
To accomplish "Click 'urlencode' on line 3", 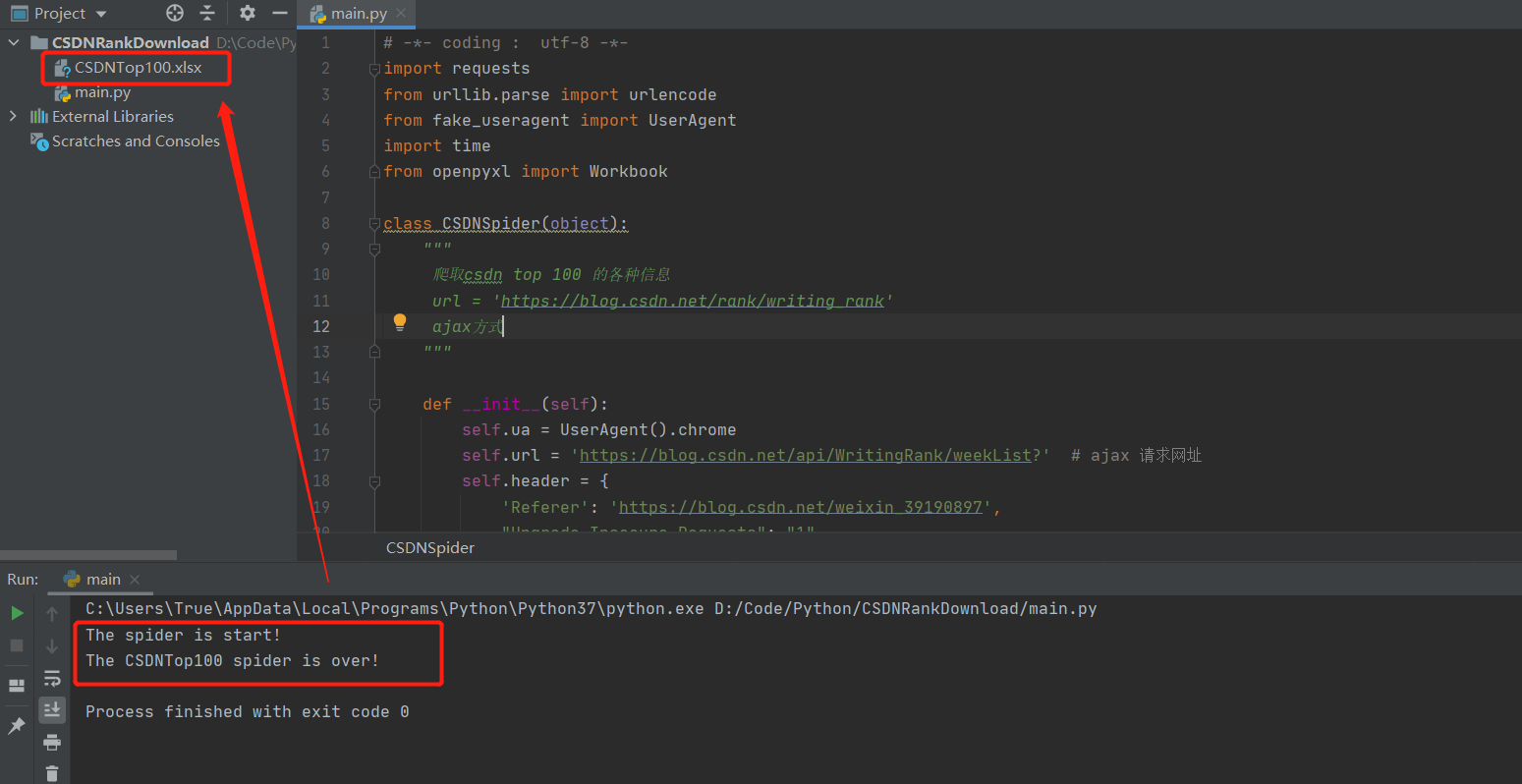I will click(x=672, y=94).
